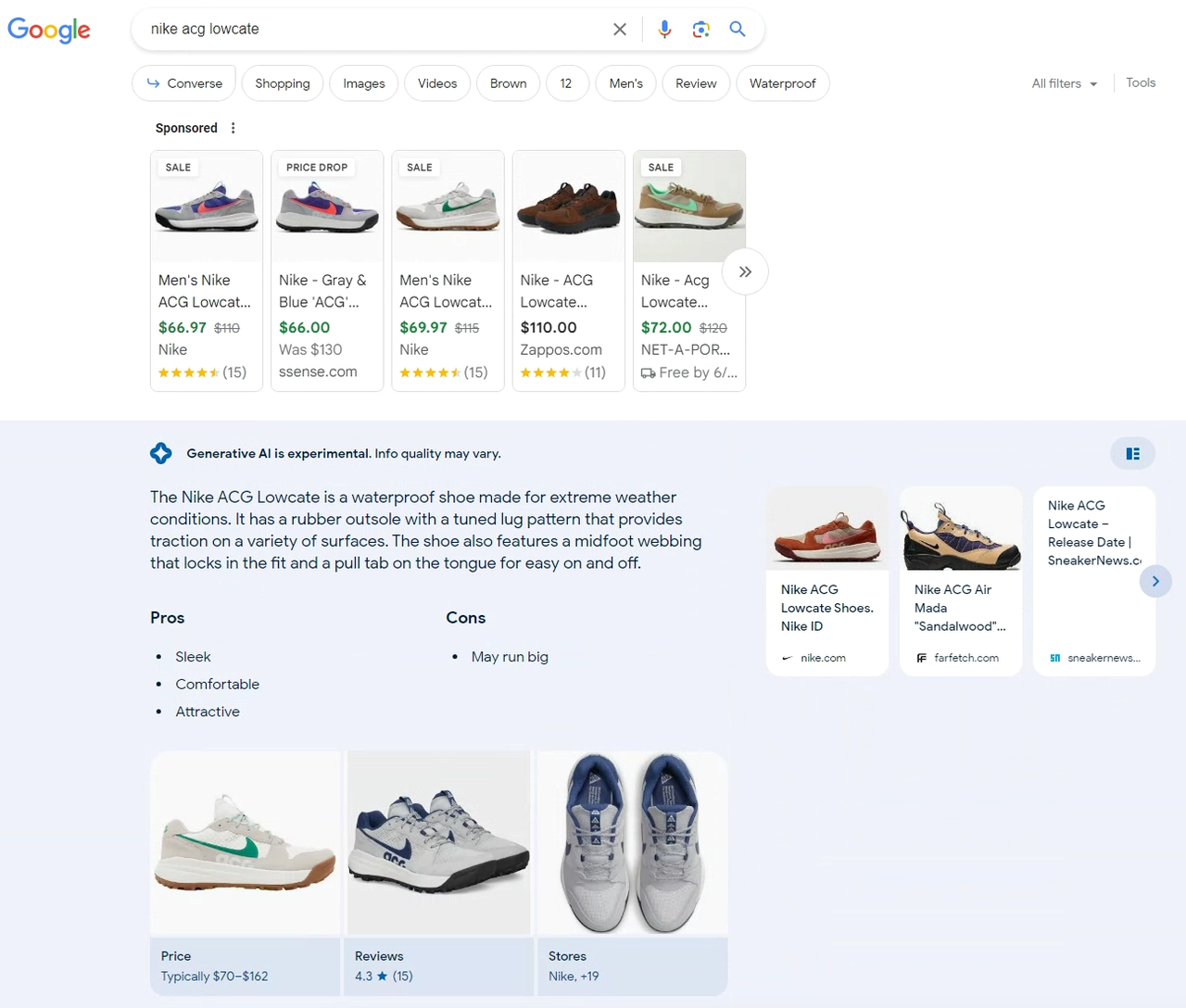Image resolution: width=1186 pixels, height=1008 pixels.
Task: Open the ssense.com Gray & Blue ACG card
Action: pyautogui.click(x=327, y=271)
